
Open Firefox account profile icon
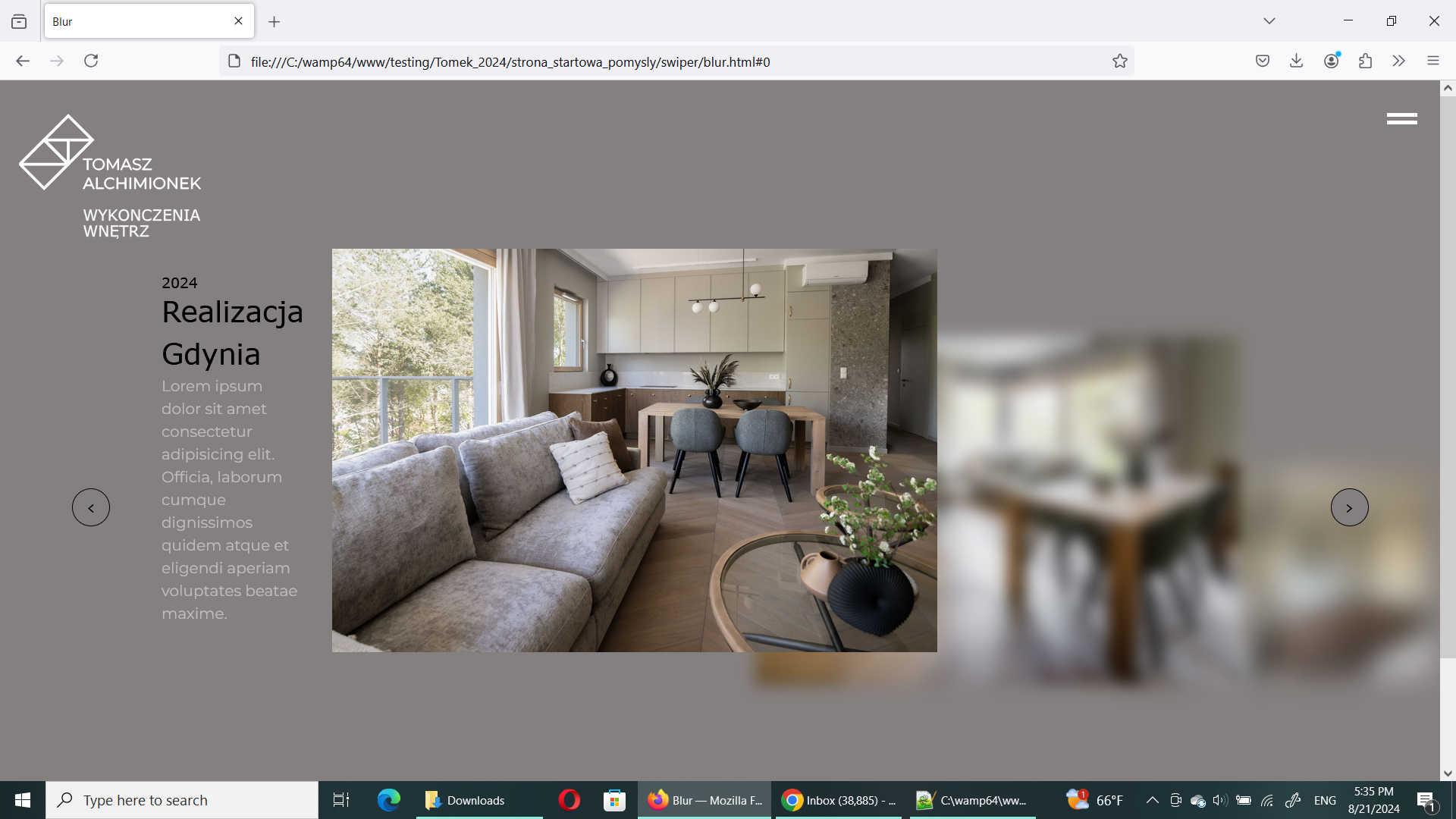(x=1331, y=61)
